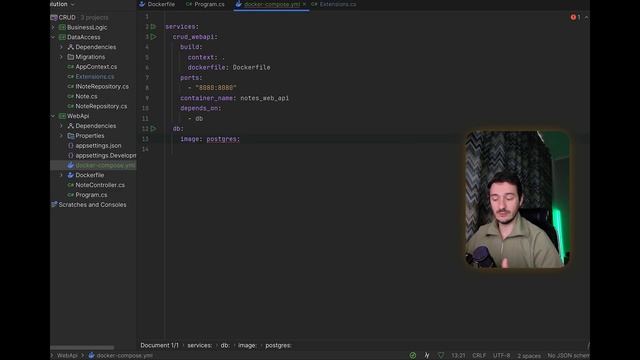This screenshot has width=640, height=360.
Task: Click the Migrations folder icon
Action: pyautogui.click(x=71, y=57)
